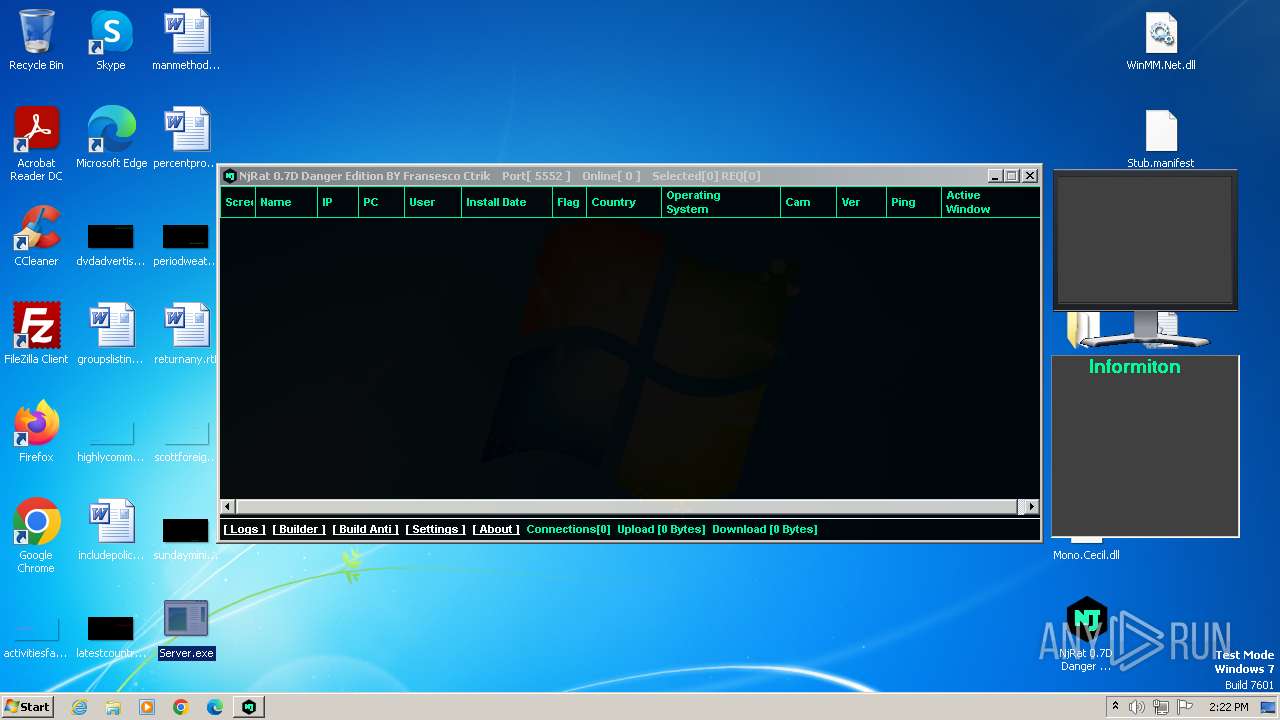Open the includepolic Word document
Viewport: 1280px width, 720px height.
(x=111, y=531)
